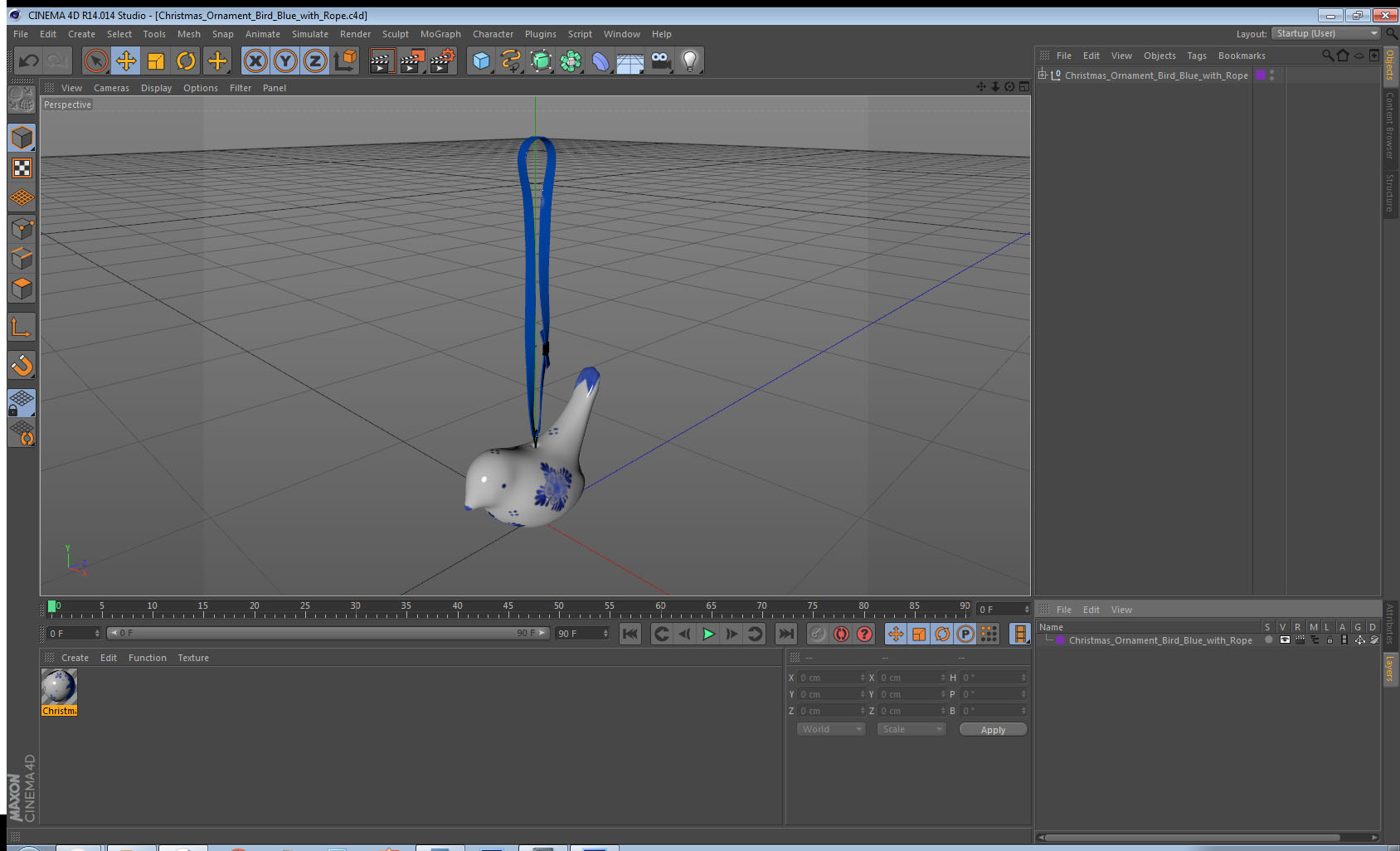Image resolution: width=1400 pixels, height=851 pixels.
Task: Click the Apply button
Action: [x=993, y=730]
